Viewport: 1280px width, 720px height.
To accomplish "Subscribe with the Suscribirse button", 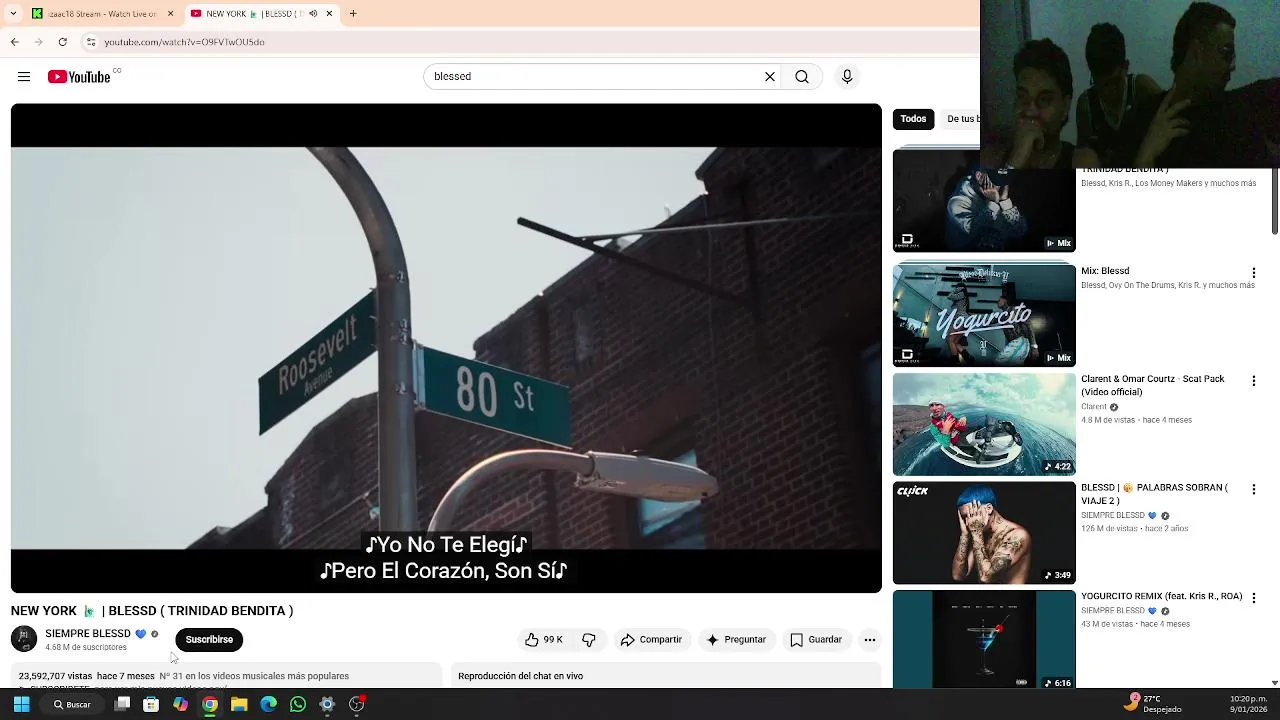I will pos(209,640).
